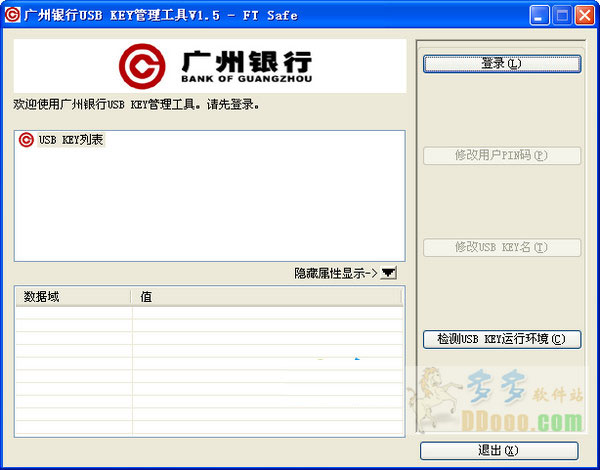
Task: Minimize the USB KEY管理工具 window
Action: [x=539, y=16]
